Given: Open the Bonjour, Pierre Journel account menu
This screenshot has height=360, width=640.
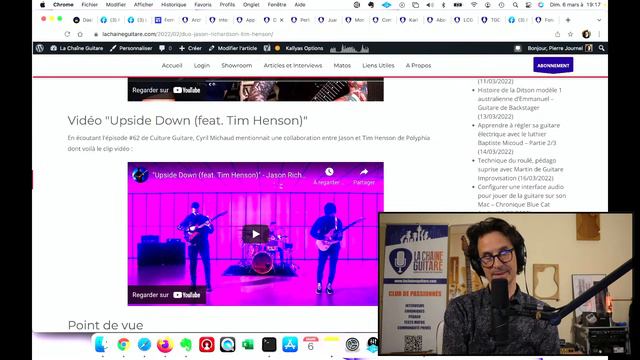Looking at the screenshot, I should pos(560,48).
